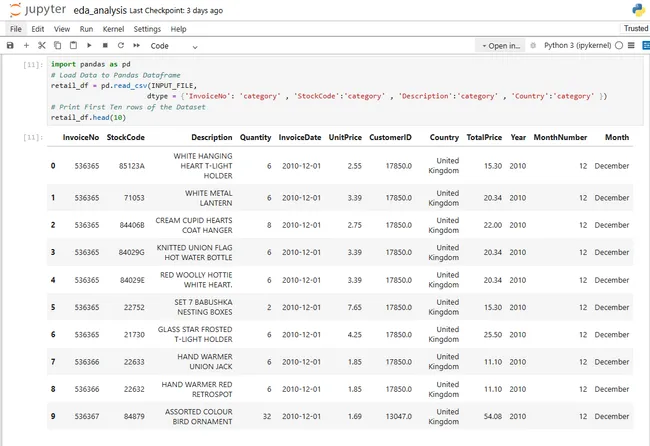Expand the Open in... dropdown
Viewport: 650px width, 446px height.
(x=500, y=46)
